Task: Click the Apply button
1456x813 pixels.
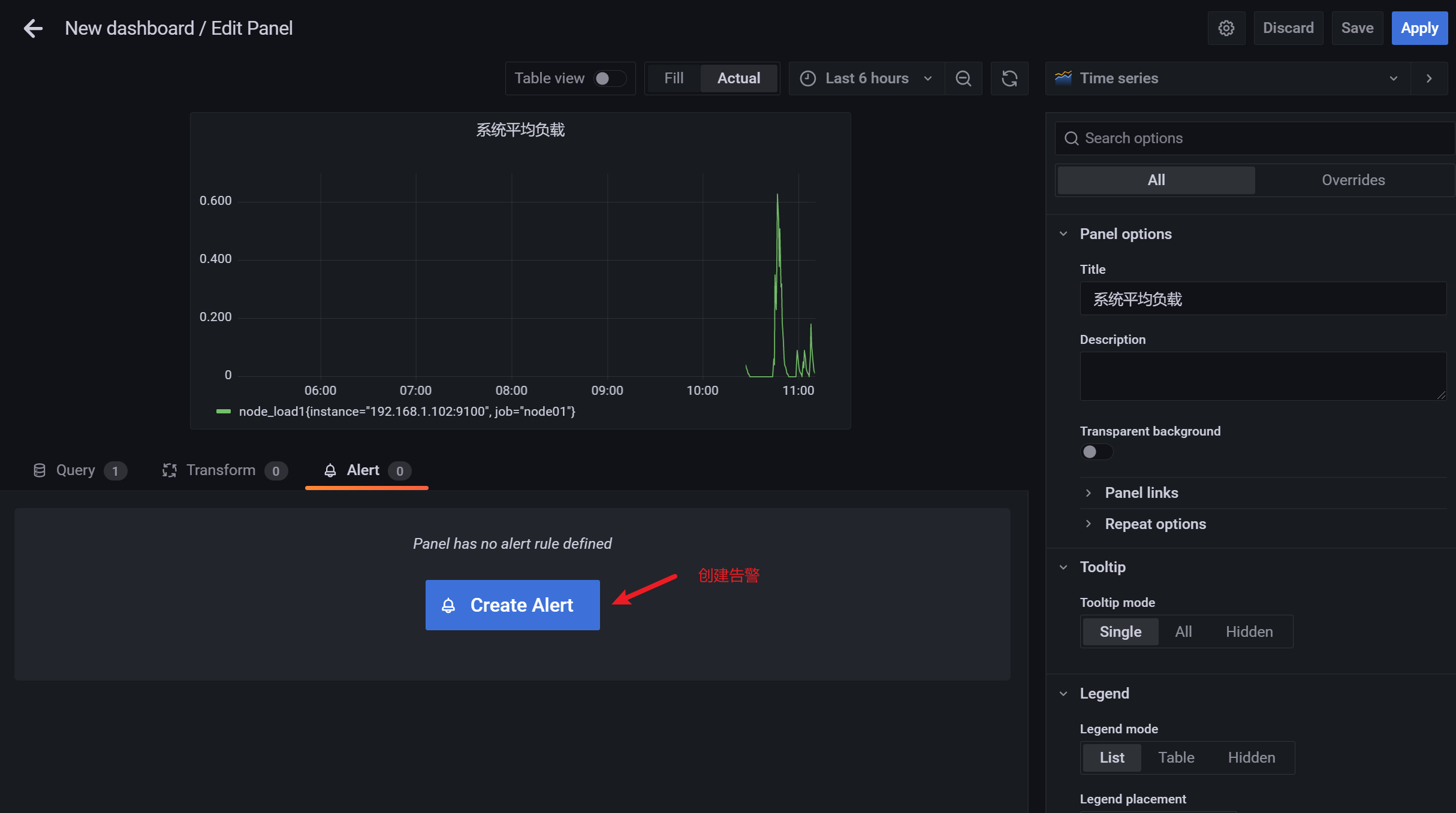Action: pos(1419,28)
